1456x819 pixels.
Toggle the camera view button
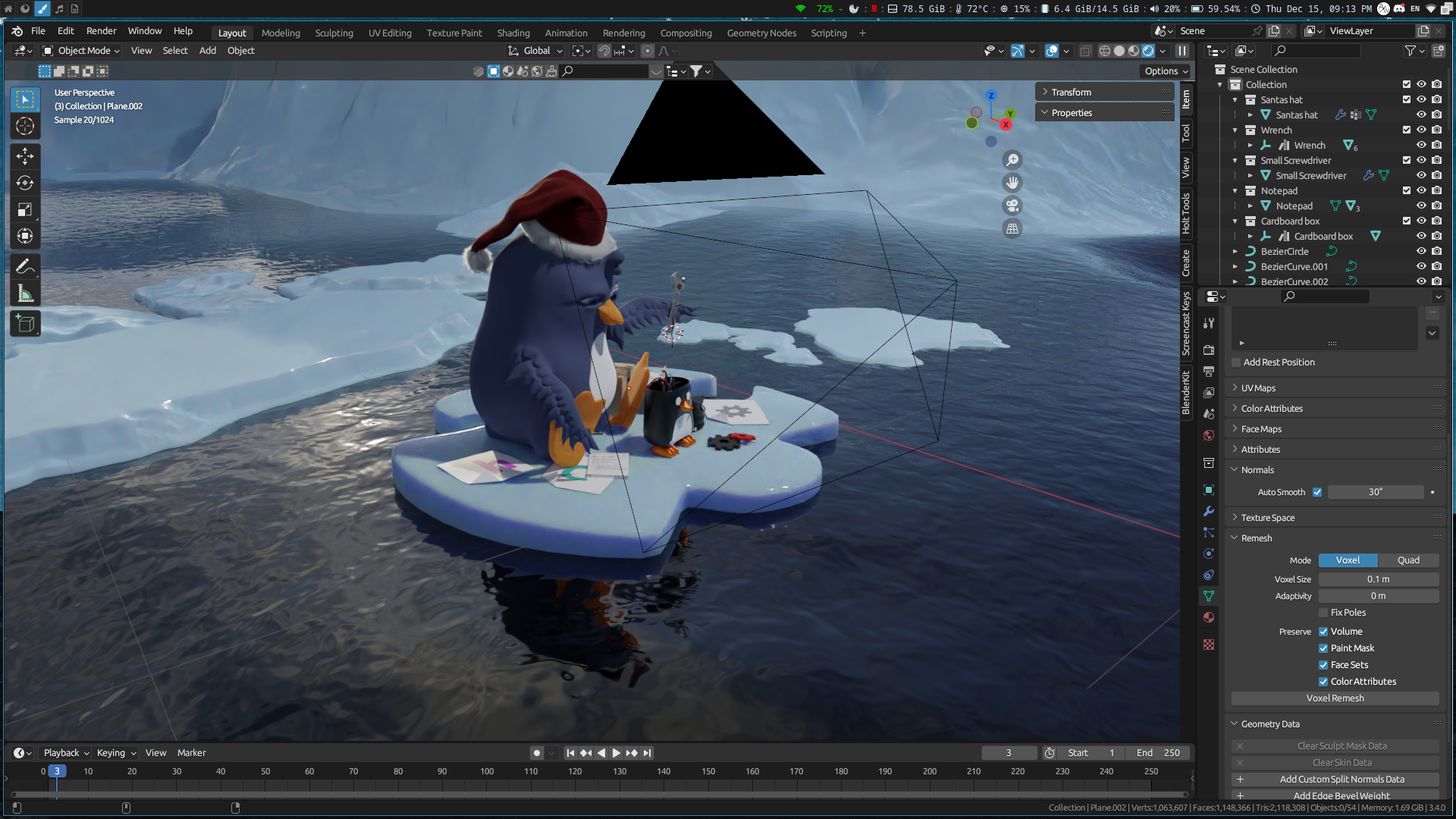pyautogui.click(x=1012, y=206)
